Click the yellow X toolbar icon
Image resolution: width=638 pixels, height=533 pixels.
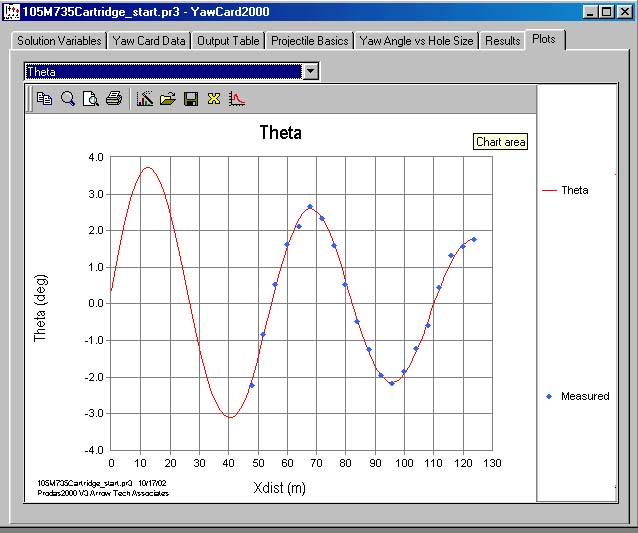coord(213,98)
